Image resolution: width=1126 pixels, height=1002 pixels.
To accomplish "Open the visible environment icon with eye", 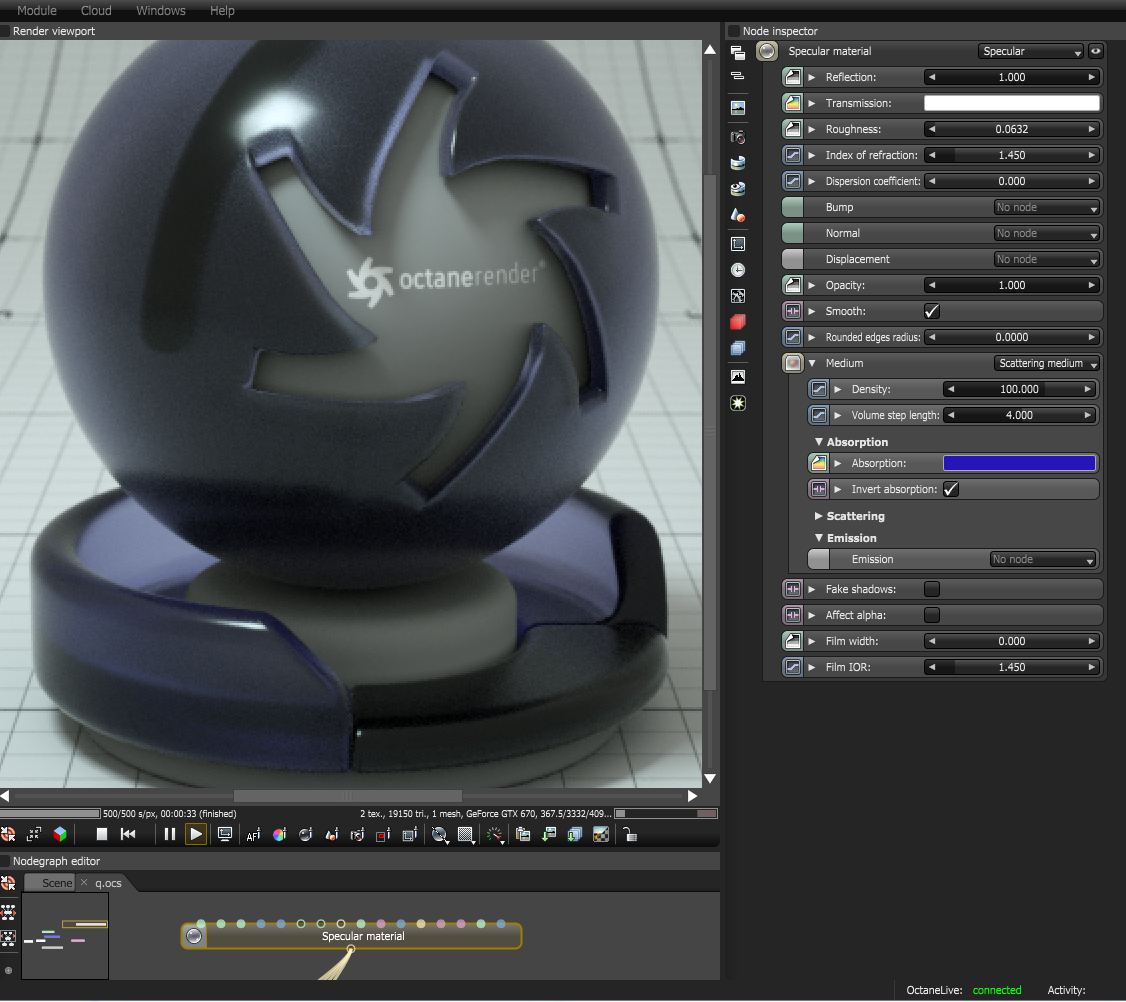I will tap(738, 189).
